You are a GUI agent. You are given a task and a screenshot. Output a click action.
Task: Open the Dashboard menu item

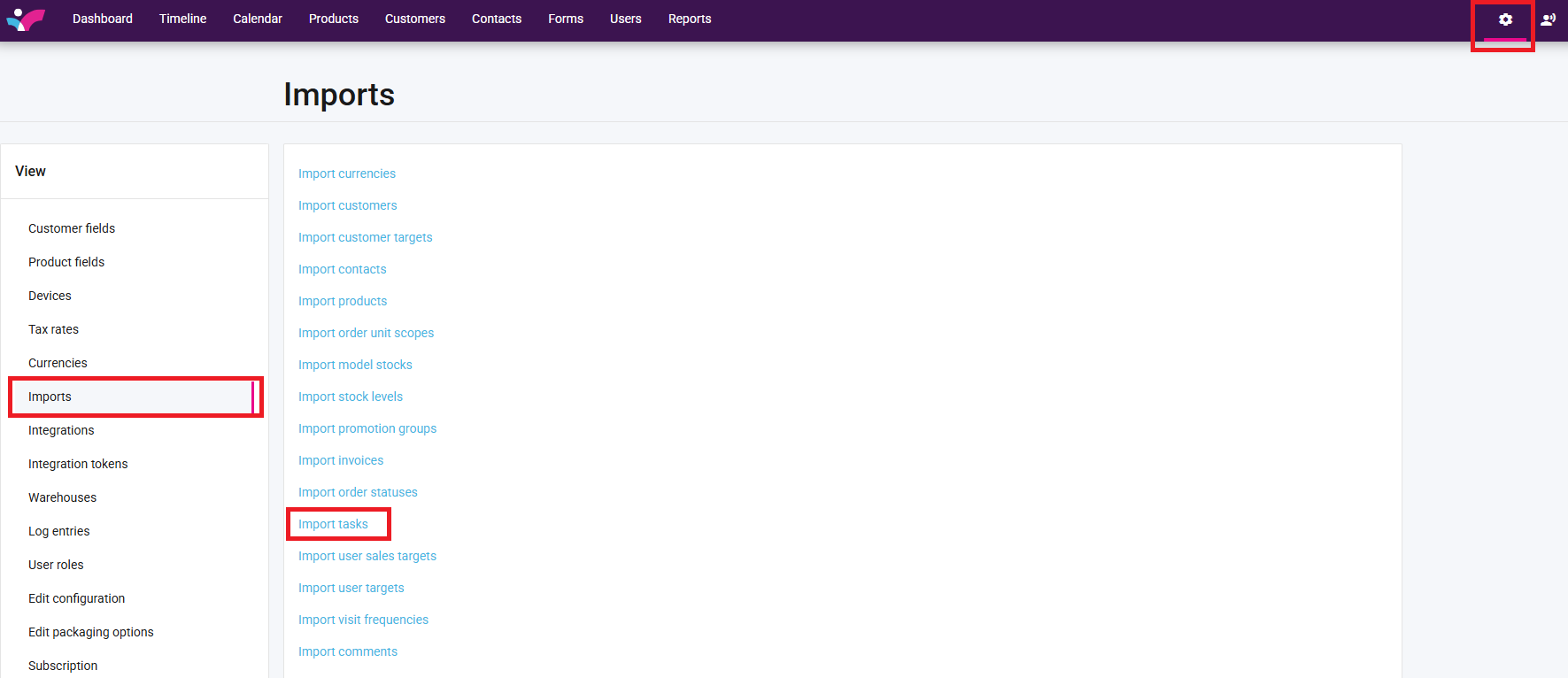point(103,19)
